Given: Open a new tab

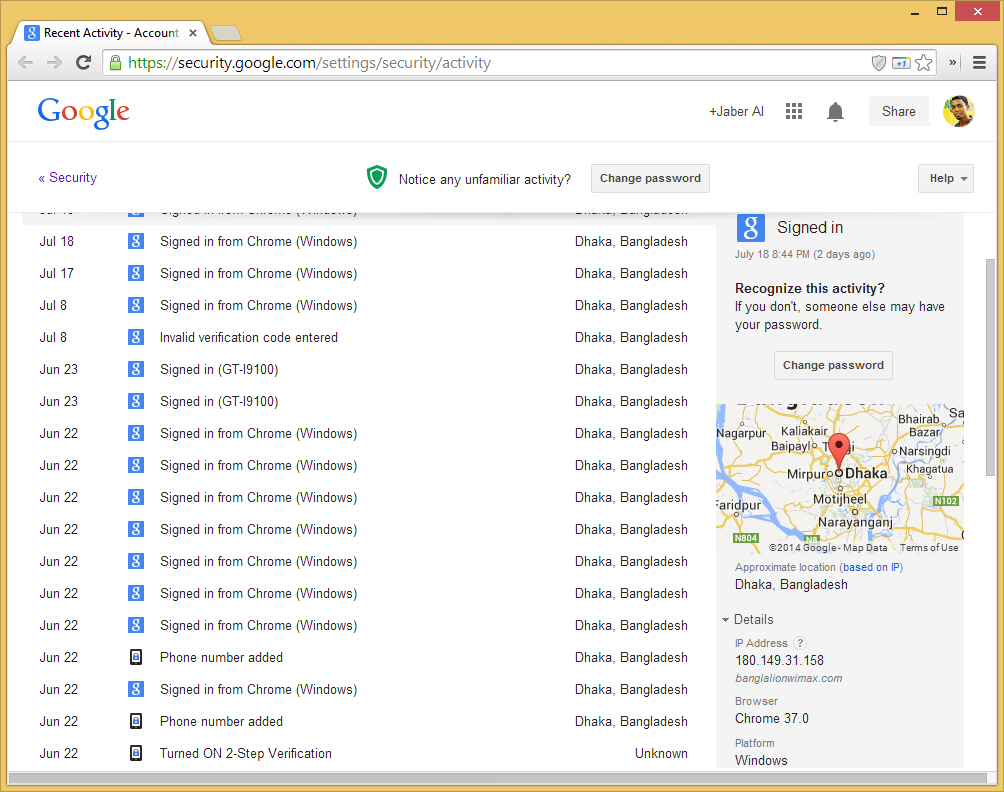Looking at the screenshot, I should 226,33.
